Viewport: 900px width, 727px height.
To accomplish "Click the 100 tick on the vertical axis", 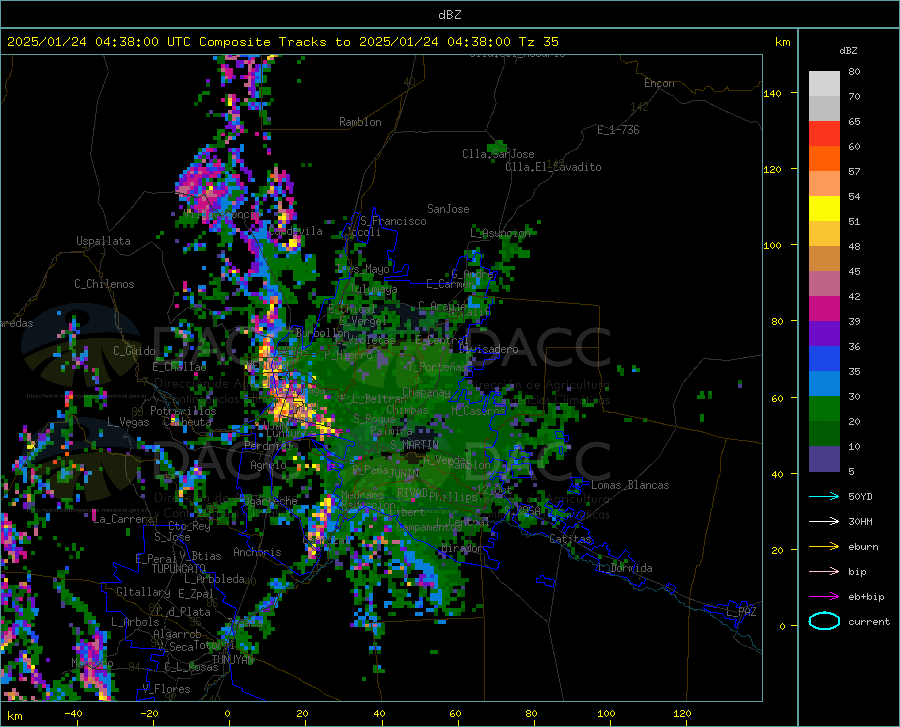I will tap(772, 245).
